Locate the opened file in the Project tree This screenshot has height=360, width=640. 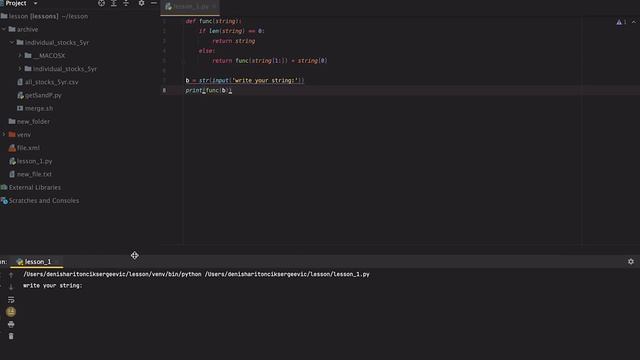point(101,3)
